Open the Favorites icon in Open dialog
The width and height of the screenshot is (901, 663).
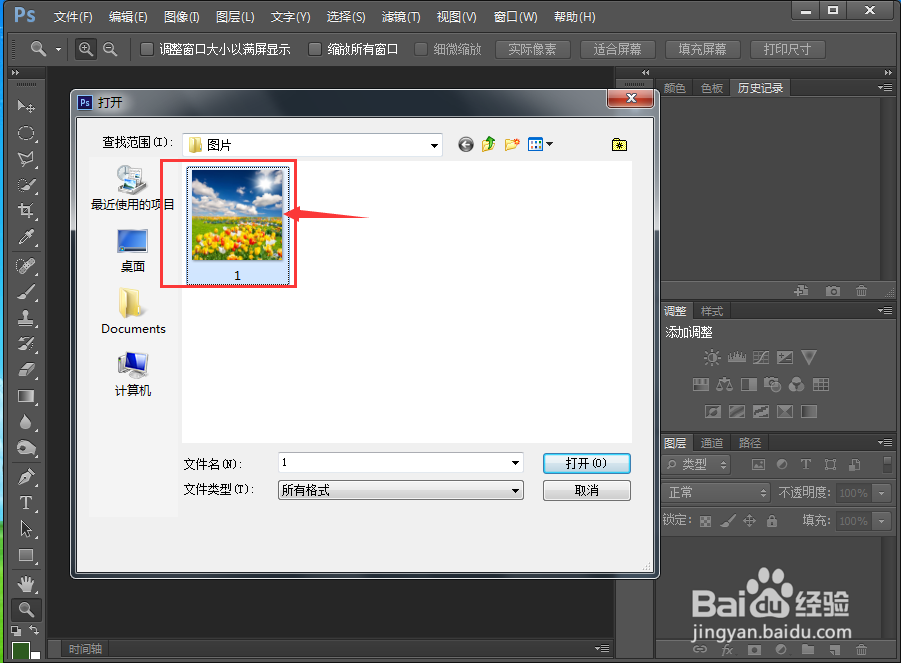tap(619, 144)
